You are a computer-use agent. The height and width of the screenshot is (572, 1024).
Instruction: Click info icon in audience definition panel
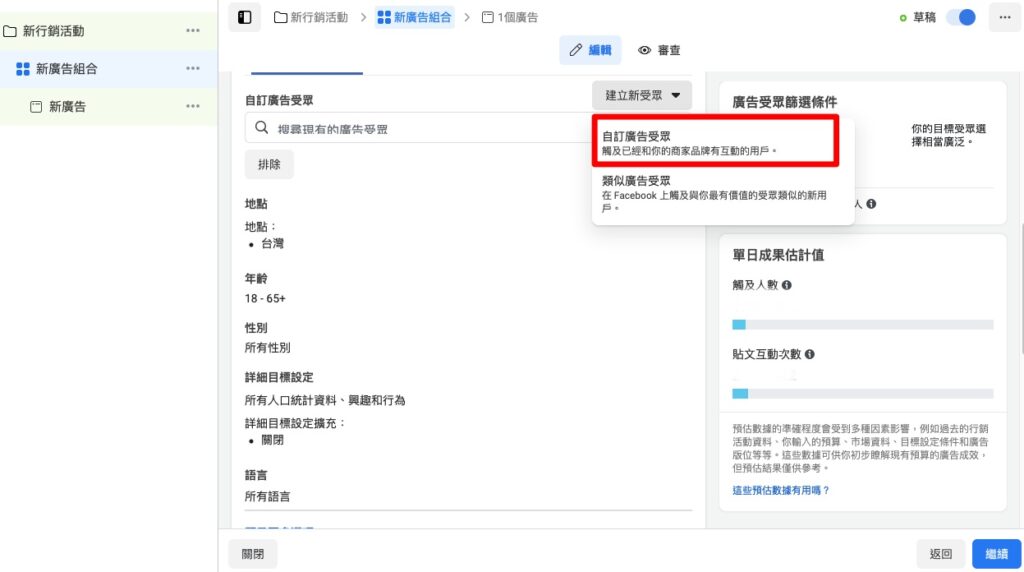click(871, 204)
